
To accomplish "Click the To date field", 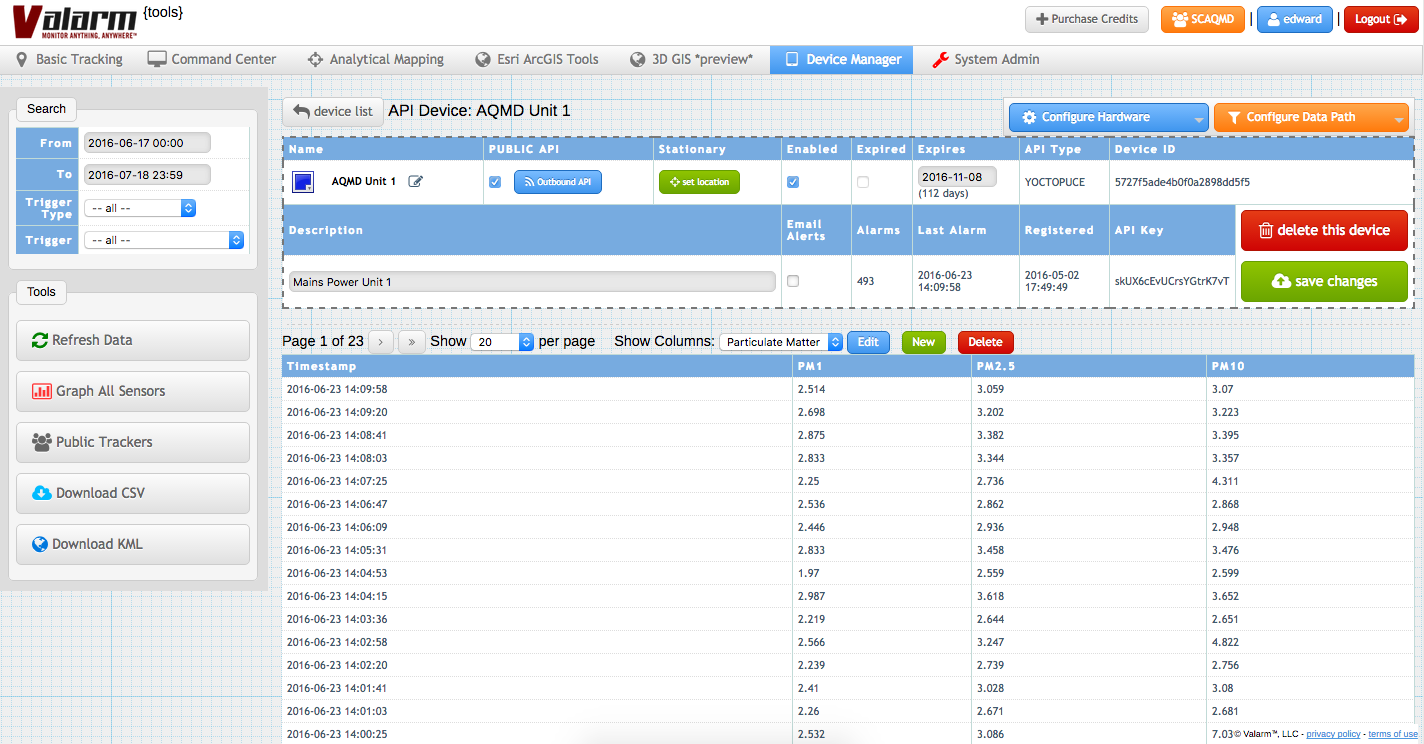I will [x=147, y=175].
